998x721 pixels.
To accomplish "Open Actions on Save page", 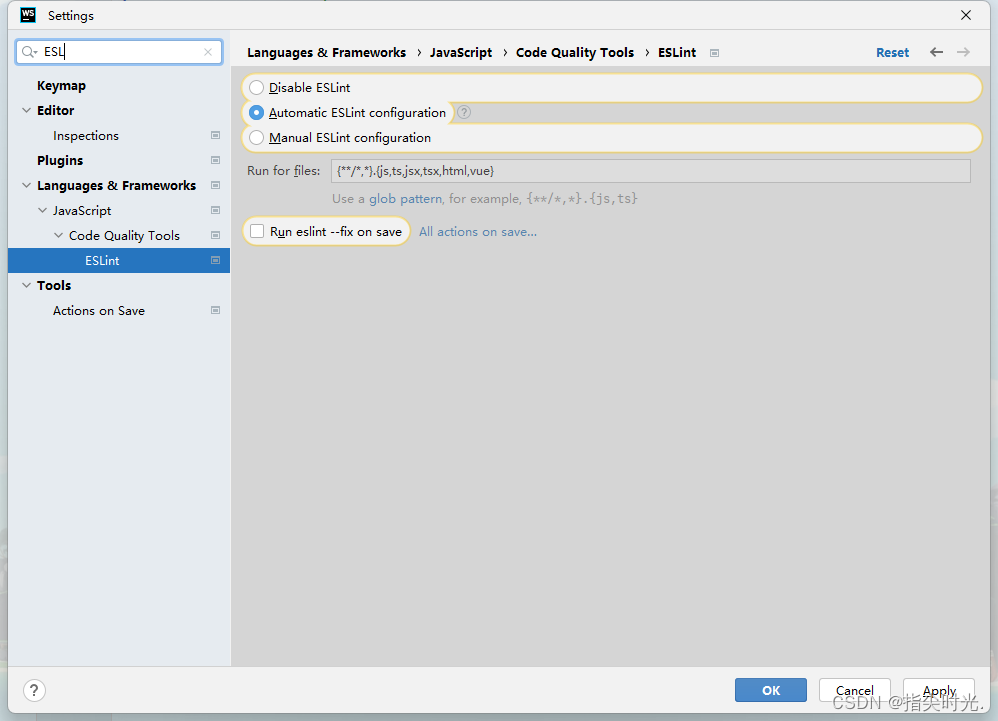I will [x=99, y=311].
